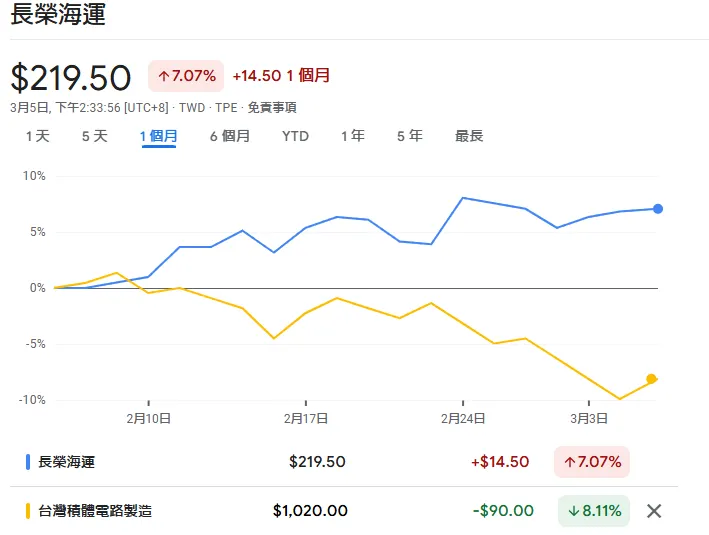This screenshot has height=535, width=709.
Task: Click the 長榮海運 page title
Action: 58,14
